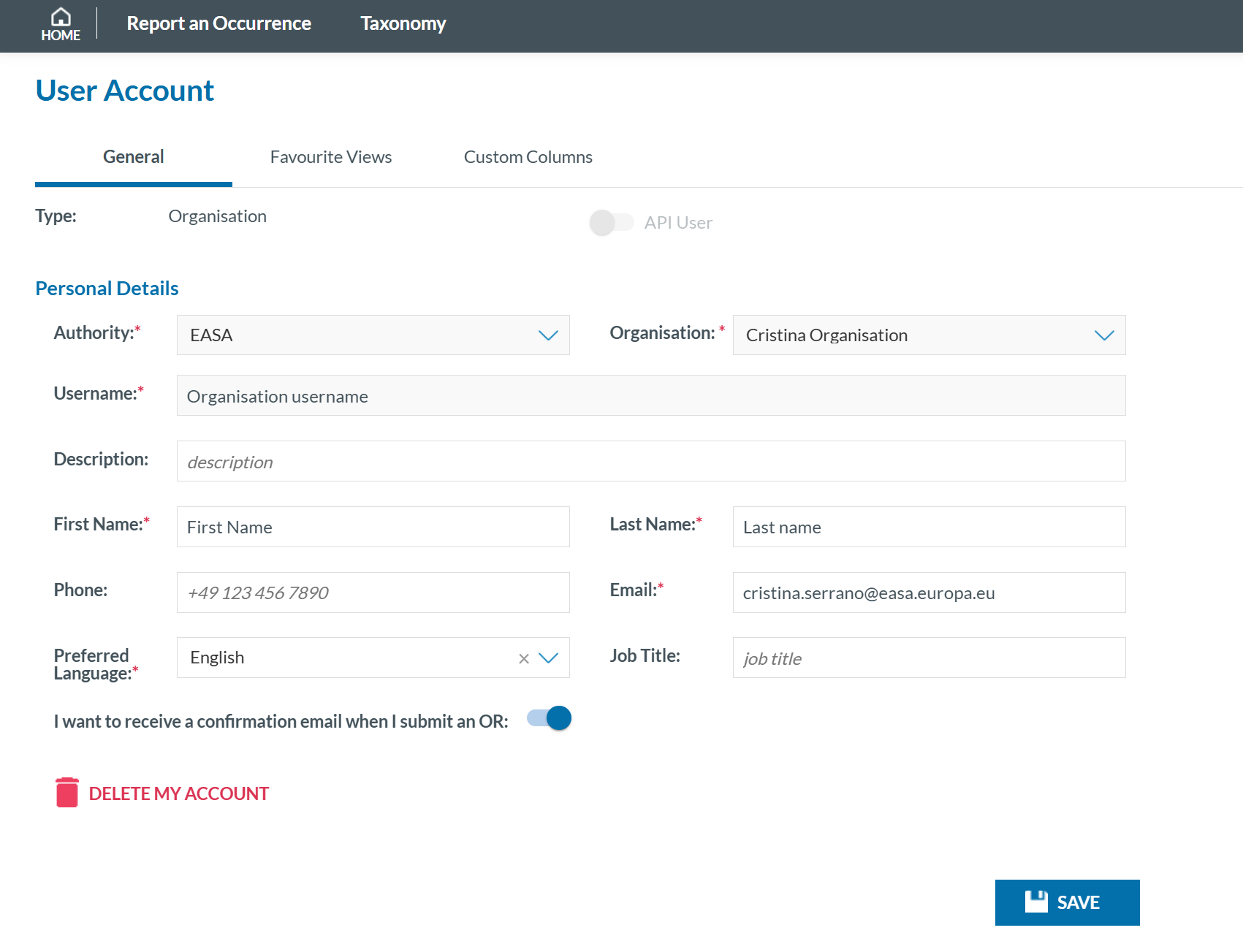
Task: Clear the Preferred Language selection with the X
Action: (523, 658)
